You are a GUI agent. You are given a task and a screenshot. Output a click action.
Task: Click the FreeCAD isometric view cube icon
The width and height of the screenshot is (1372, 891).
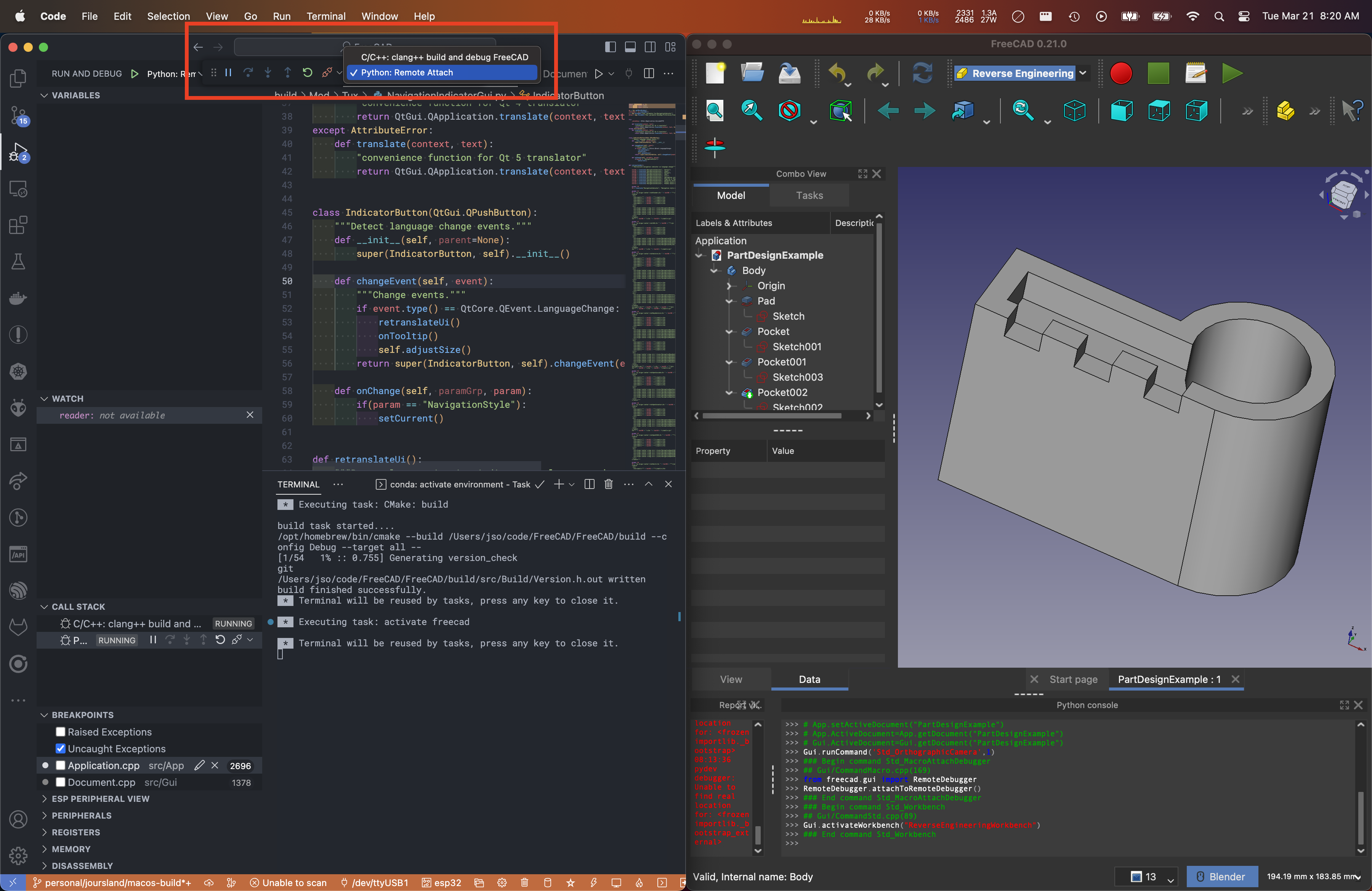(1074, 110)
